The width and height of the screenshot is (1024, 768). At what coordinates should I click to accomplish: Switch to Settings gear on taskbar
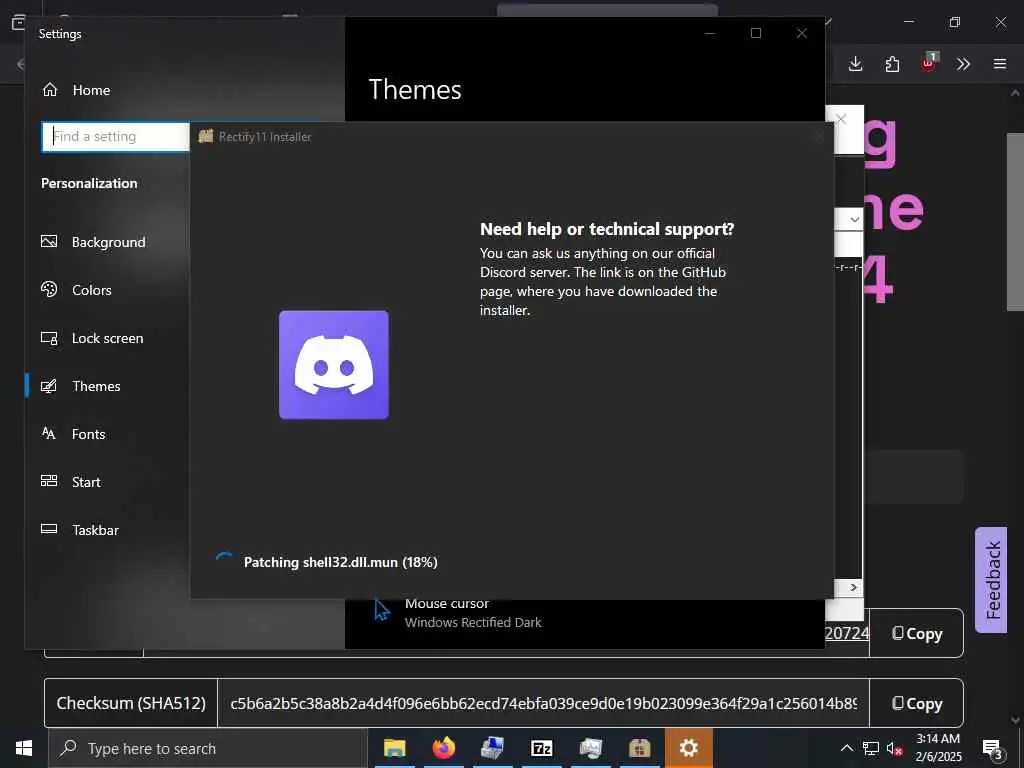click(x=688, y=748)
